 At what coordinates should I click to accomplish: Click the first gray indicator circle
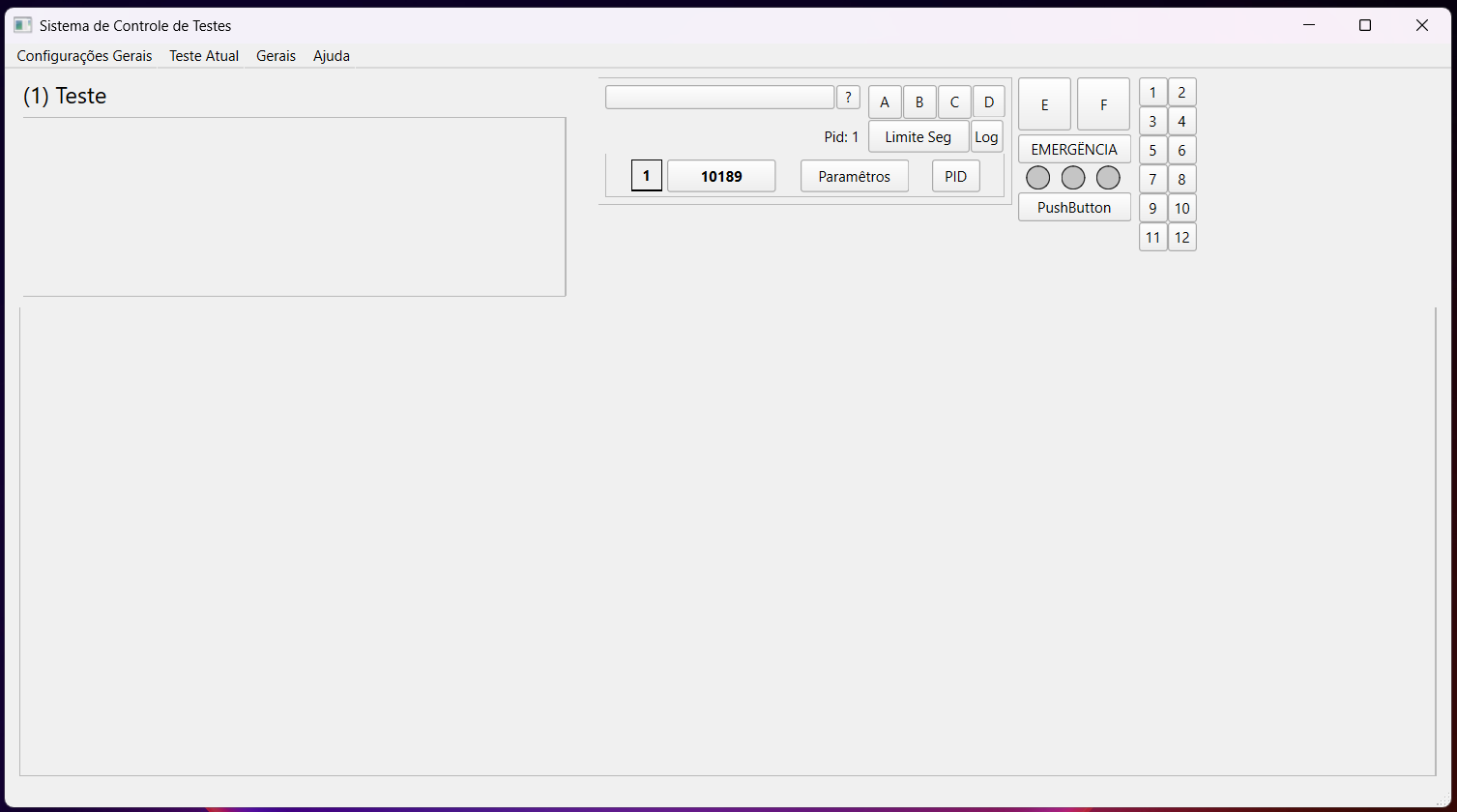(x=1037, y=178)
